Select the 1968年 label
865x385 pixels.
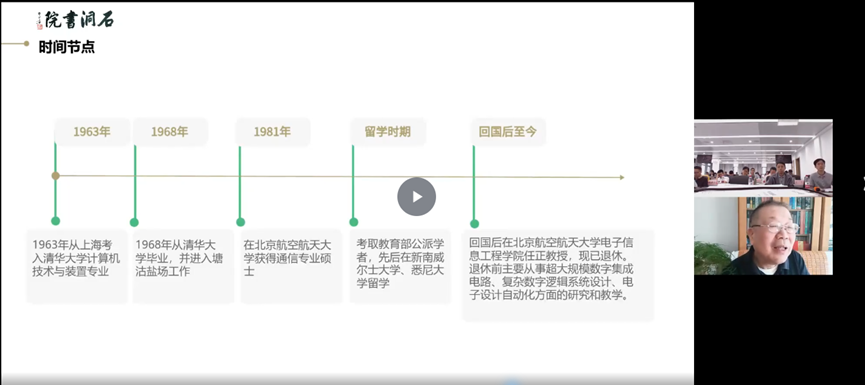[x=170, y=132]
